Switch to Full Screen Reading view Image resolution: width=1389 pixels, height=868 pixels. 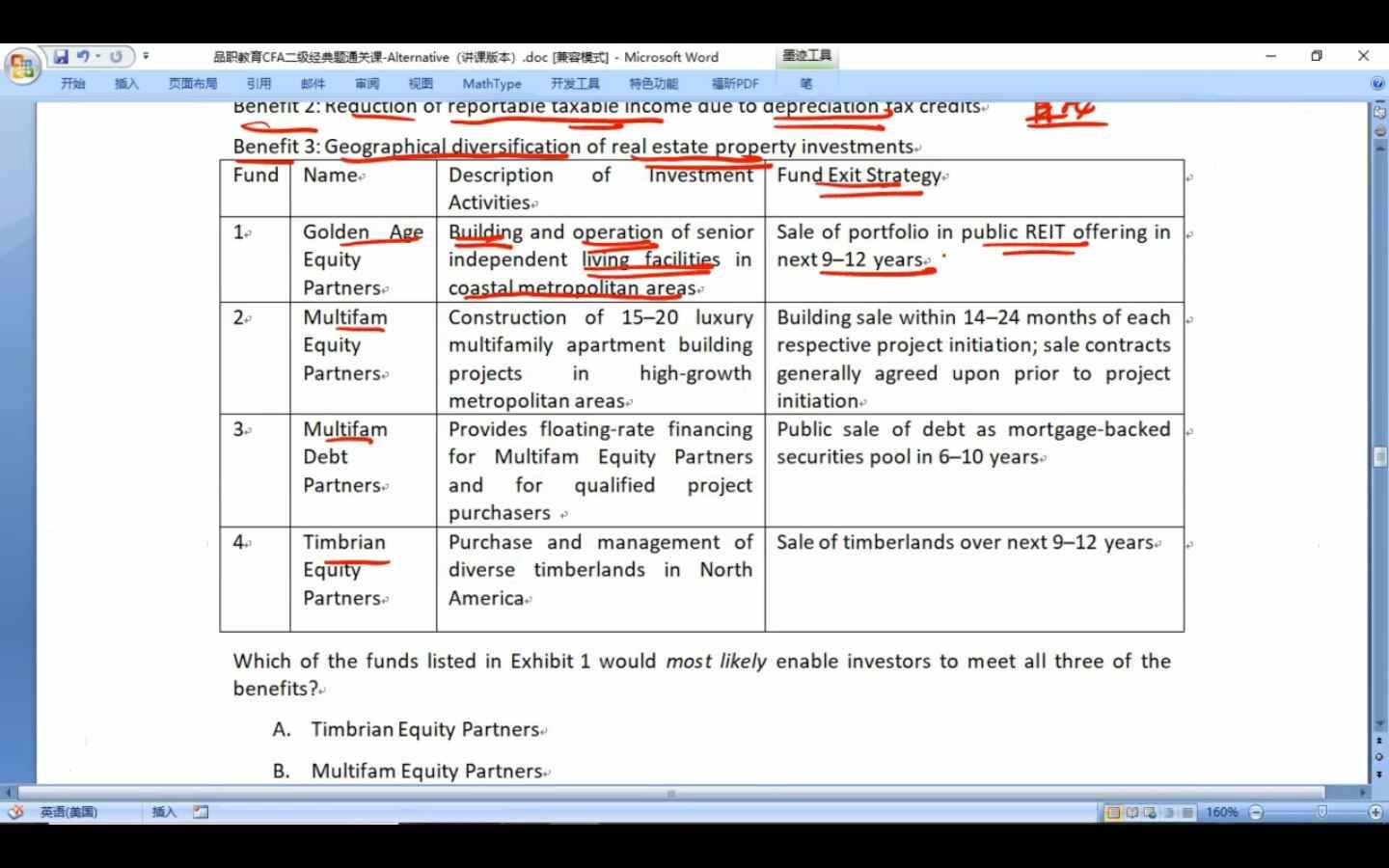pos(1131,812)
